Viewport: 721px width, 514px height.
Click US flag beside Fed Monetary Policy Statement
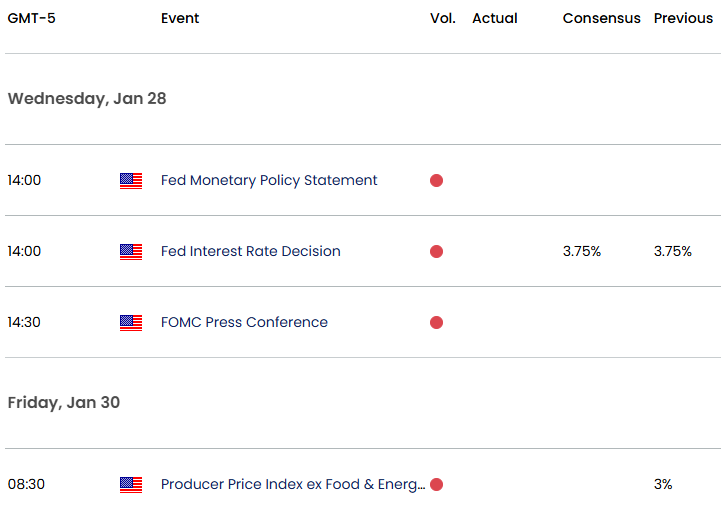pyautogui.click(x=131, y=181)
